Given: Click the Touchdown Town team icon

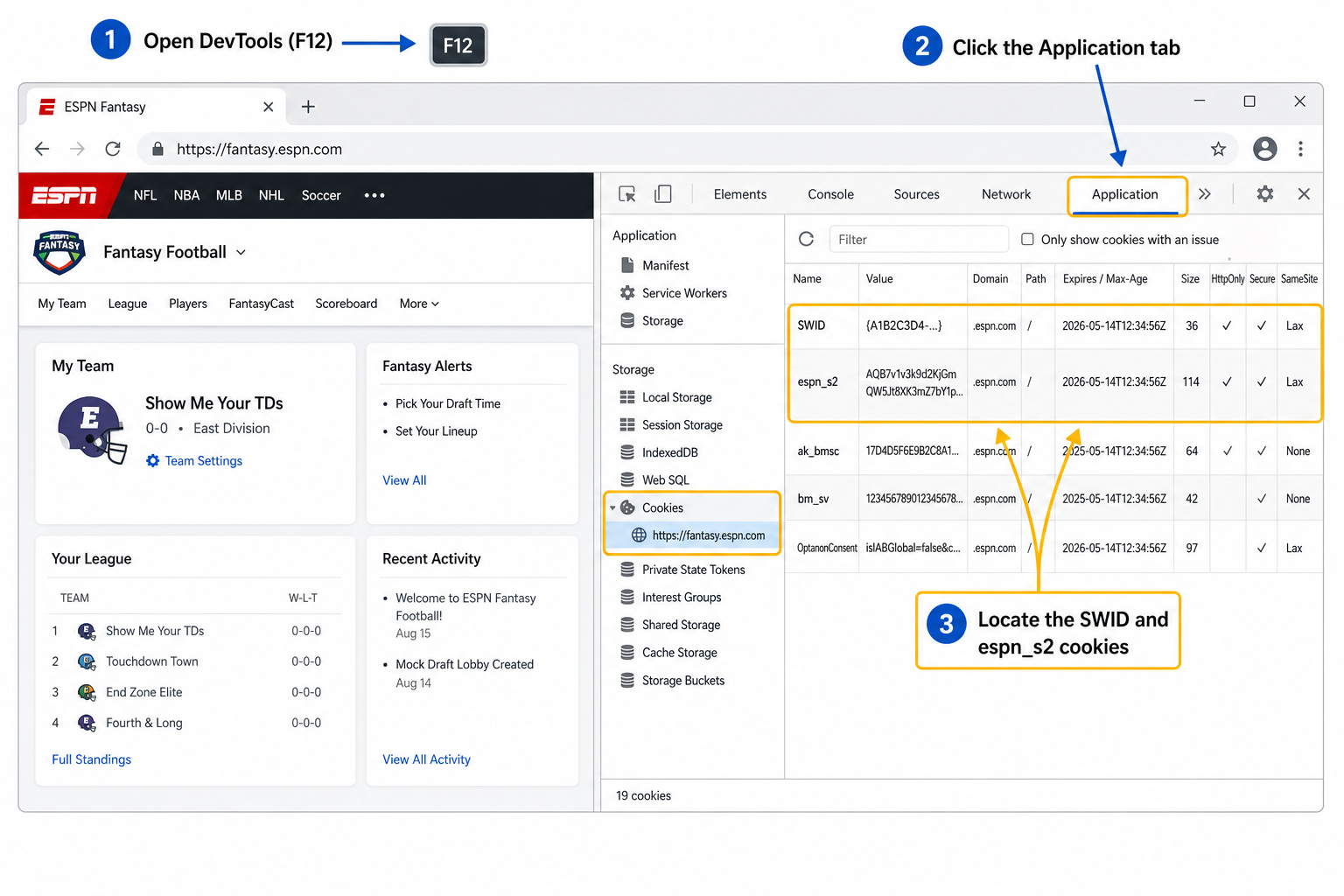Looking at the screenshot, I should pos(87,661).
